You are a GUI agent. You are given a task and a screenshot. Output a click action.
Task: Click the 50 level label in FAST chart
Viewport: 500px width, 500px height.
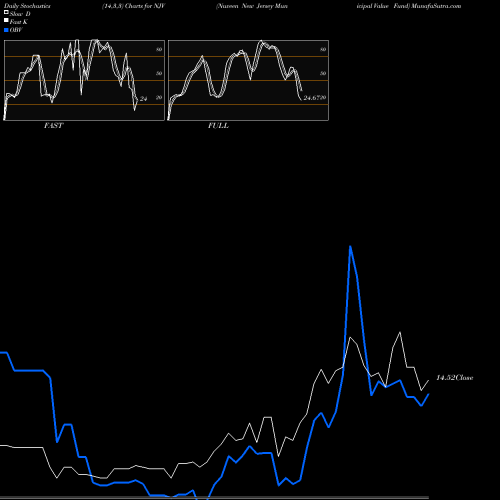tap(159, 73)
